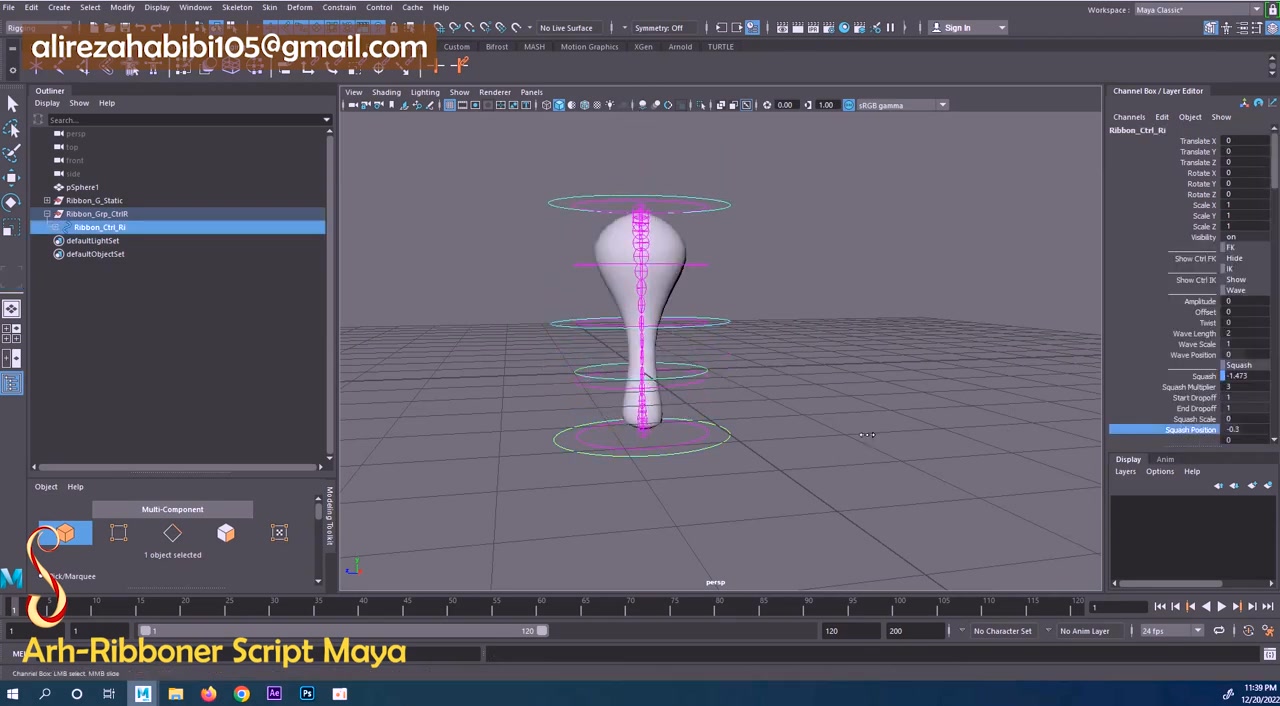This screenshot has height=706, width=1280.
Task: Go to end of playback range
Action: 1267,606
